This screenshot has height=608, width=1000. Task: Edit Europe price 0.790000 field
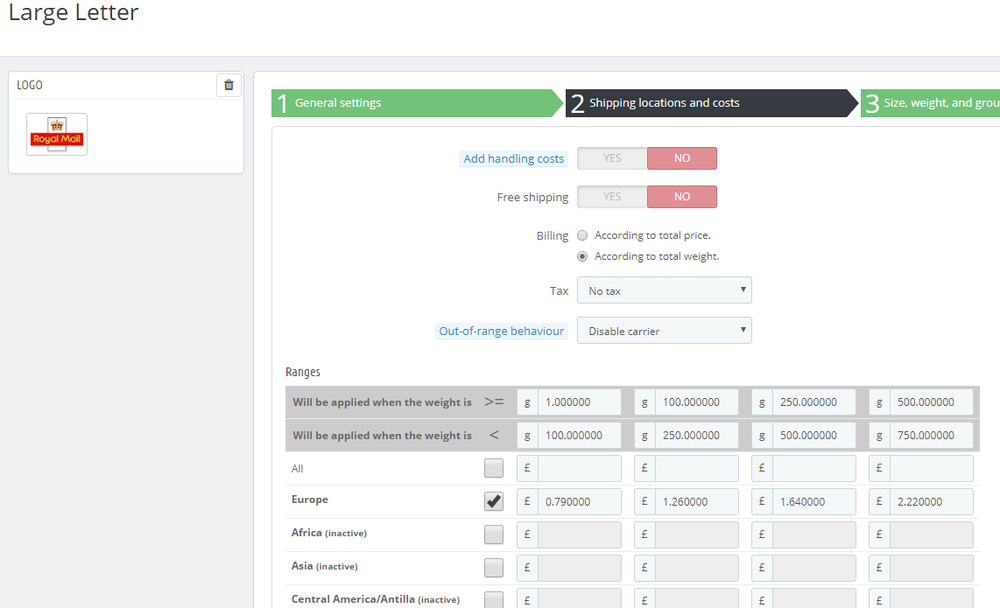[579, 501]
